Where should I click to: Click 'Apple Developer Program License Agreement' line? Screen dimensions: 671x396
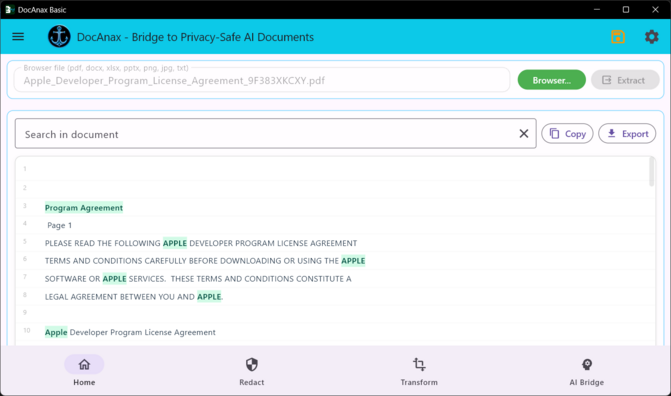coord(130,332)
